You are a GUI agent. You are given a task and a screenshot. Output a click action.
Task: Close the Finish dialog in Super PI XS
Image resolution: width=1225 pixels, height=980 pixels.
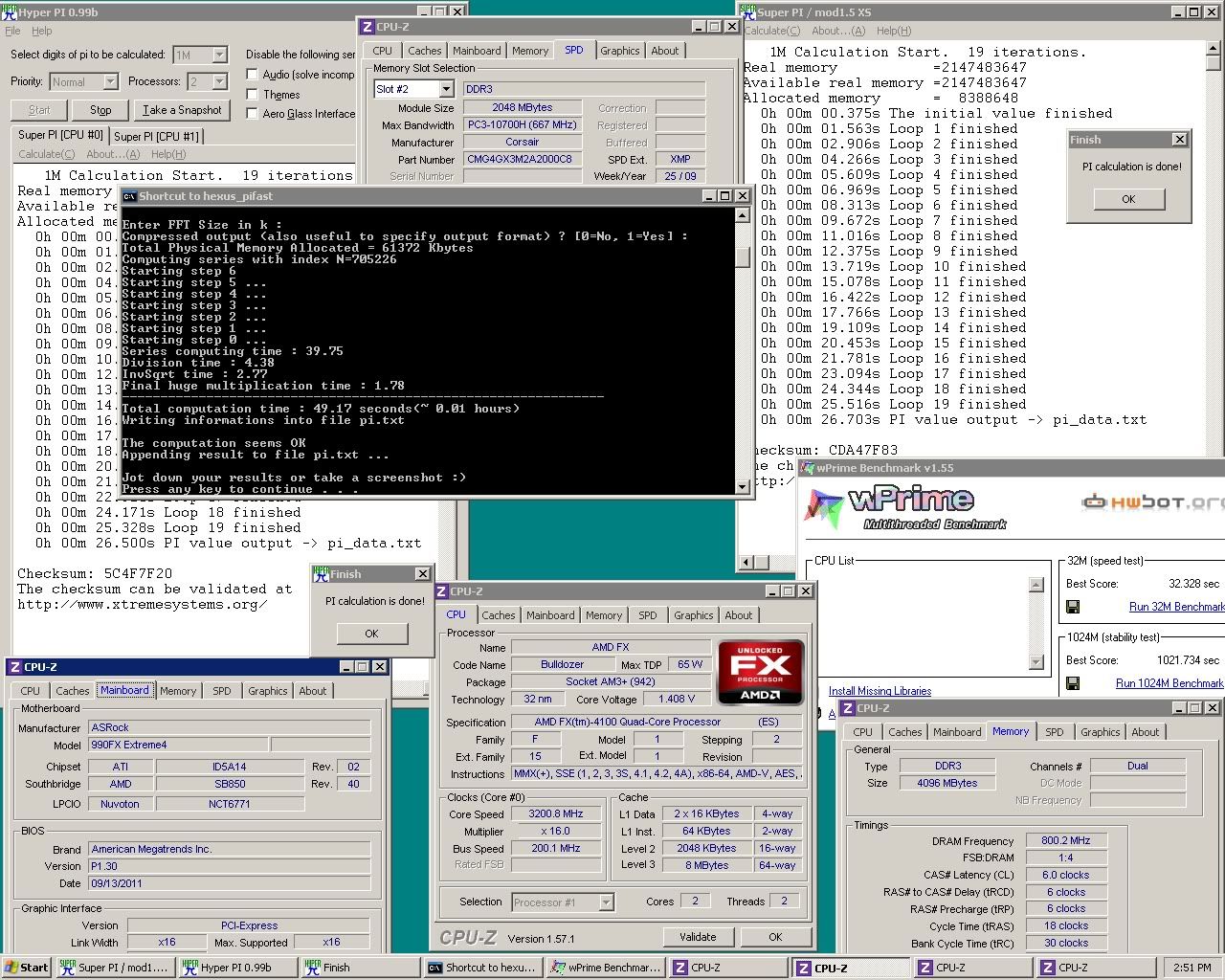[x=1179, y=139]
